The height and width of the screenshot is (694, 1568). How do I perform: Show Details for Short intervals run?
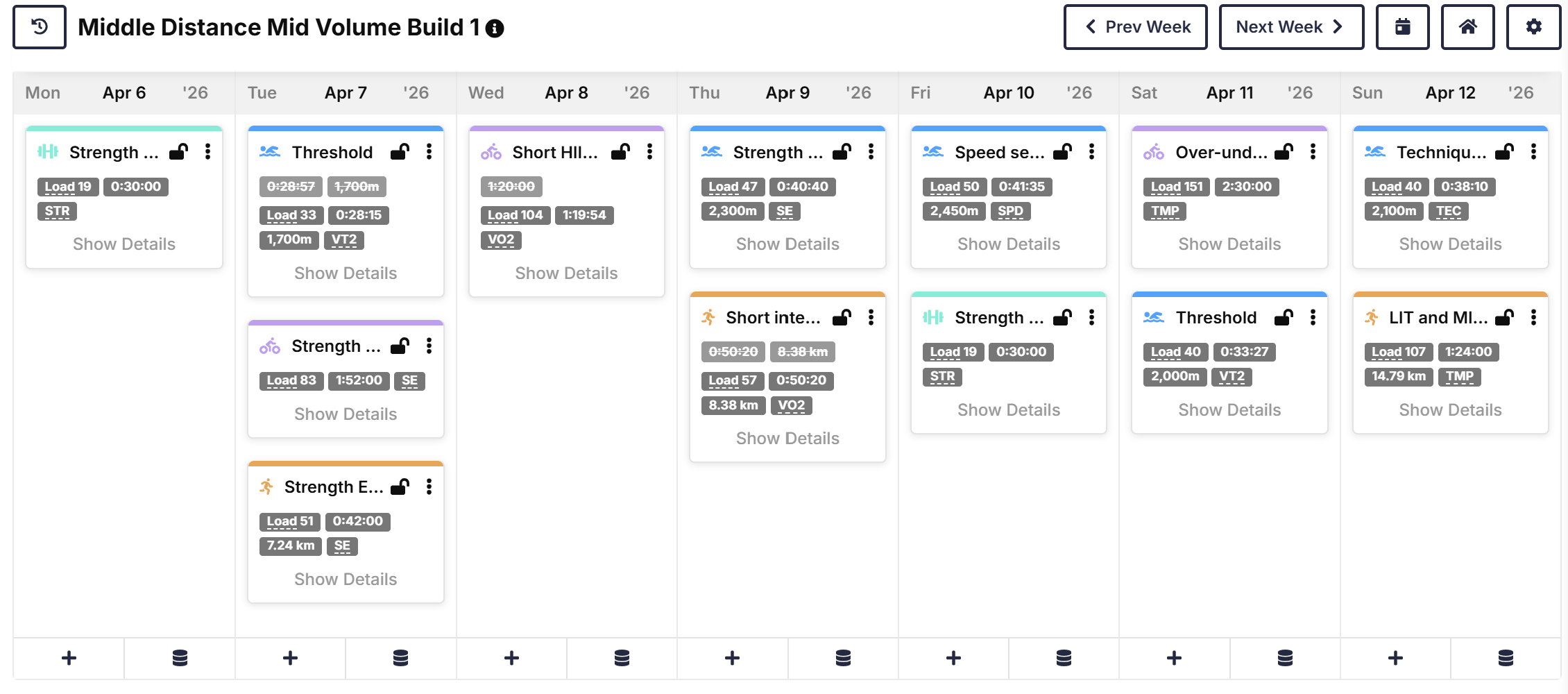click(787, 439)
